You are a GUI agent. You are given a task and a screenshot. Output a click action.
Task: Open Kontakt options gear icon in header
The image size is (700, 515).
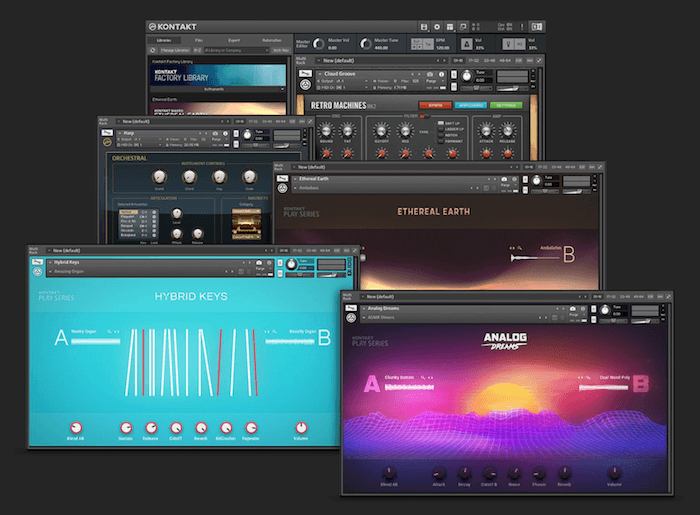pos(437,27)
